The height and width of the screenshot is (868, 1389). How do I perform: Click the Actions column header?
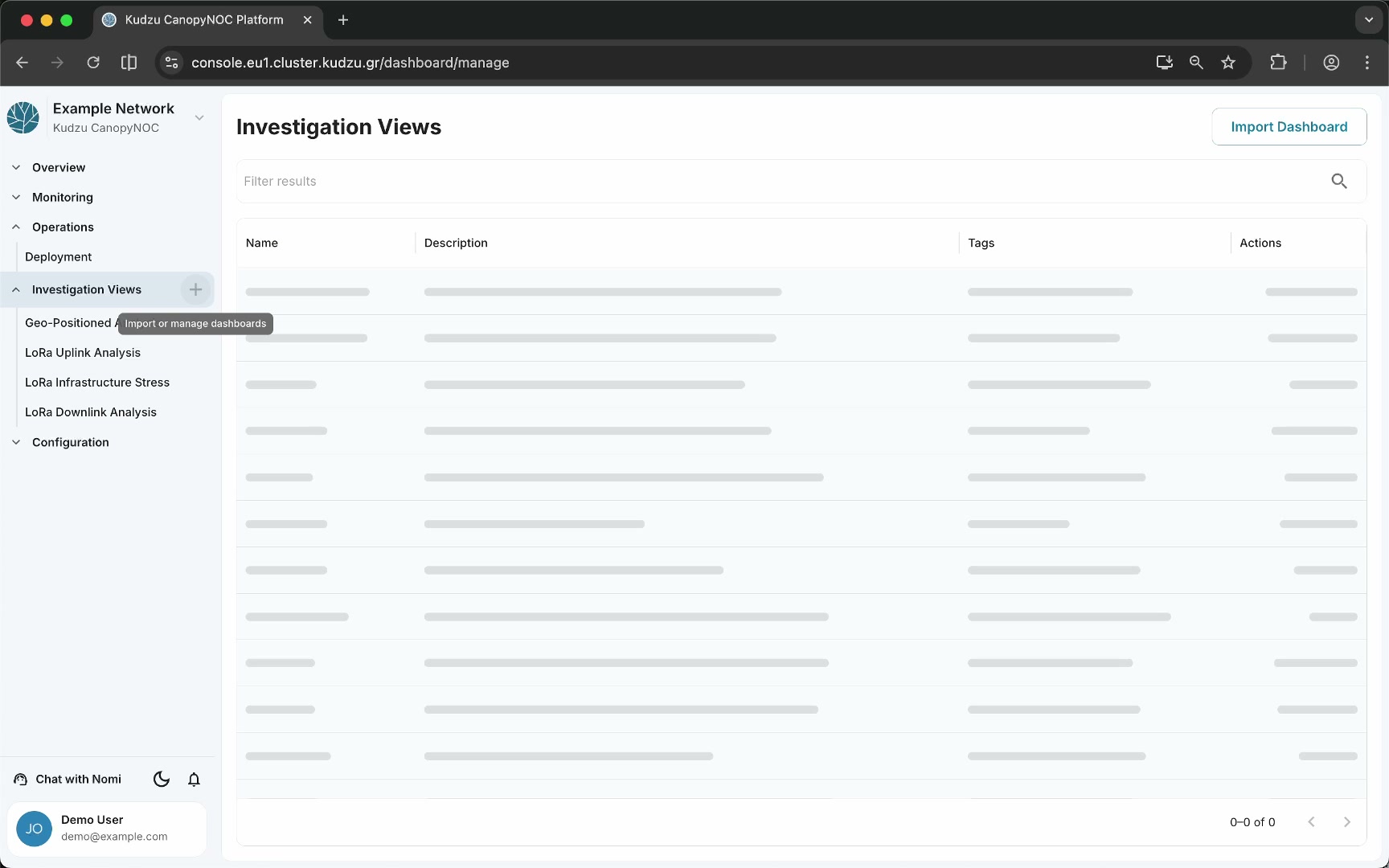1260,243
